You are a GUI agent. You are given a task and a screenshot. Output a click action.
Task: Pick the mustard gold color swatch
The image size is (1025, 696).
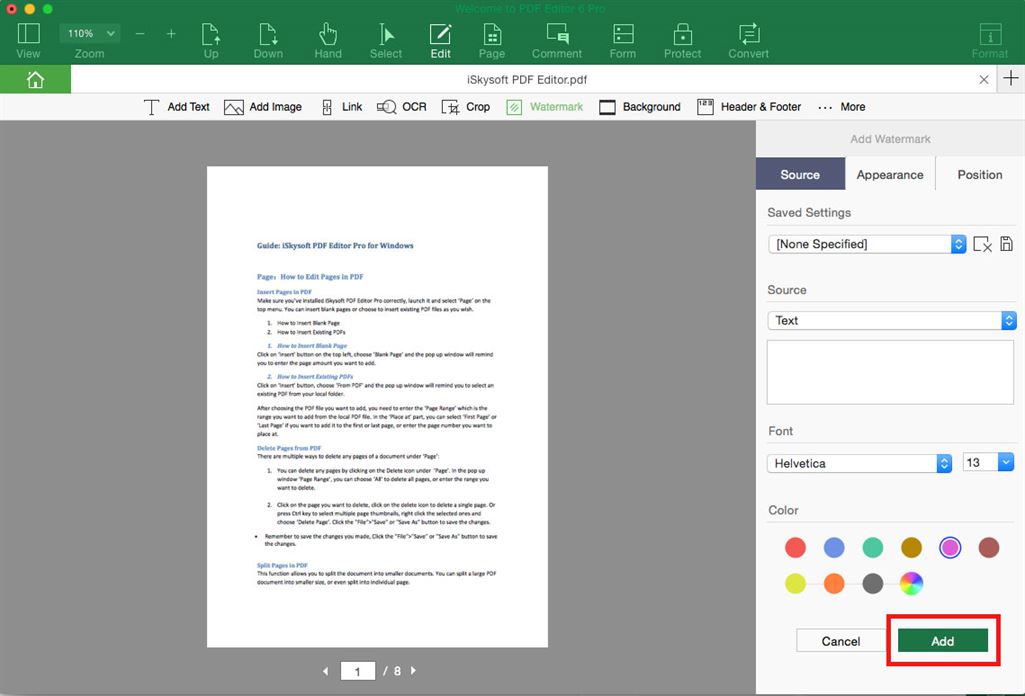[x=911, y=548]
